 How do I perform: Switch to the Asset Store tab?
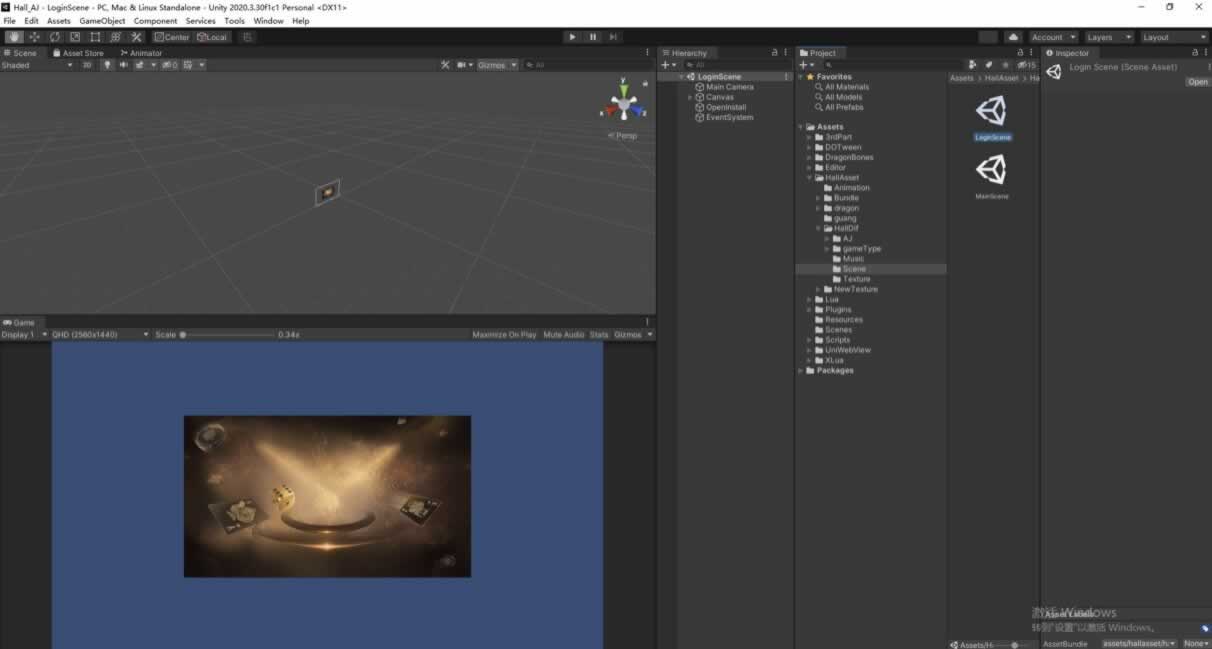click(x=82, y=53)
